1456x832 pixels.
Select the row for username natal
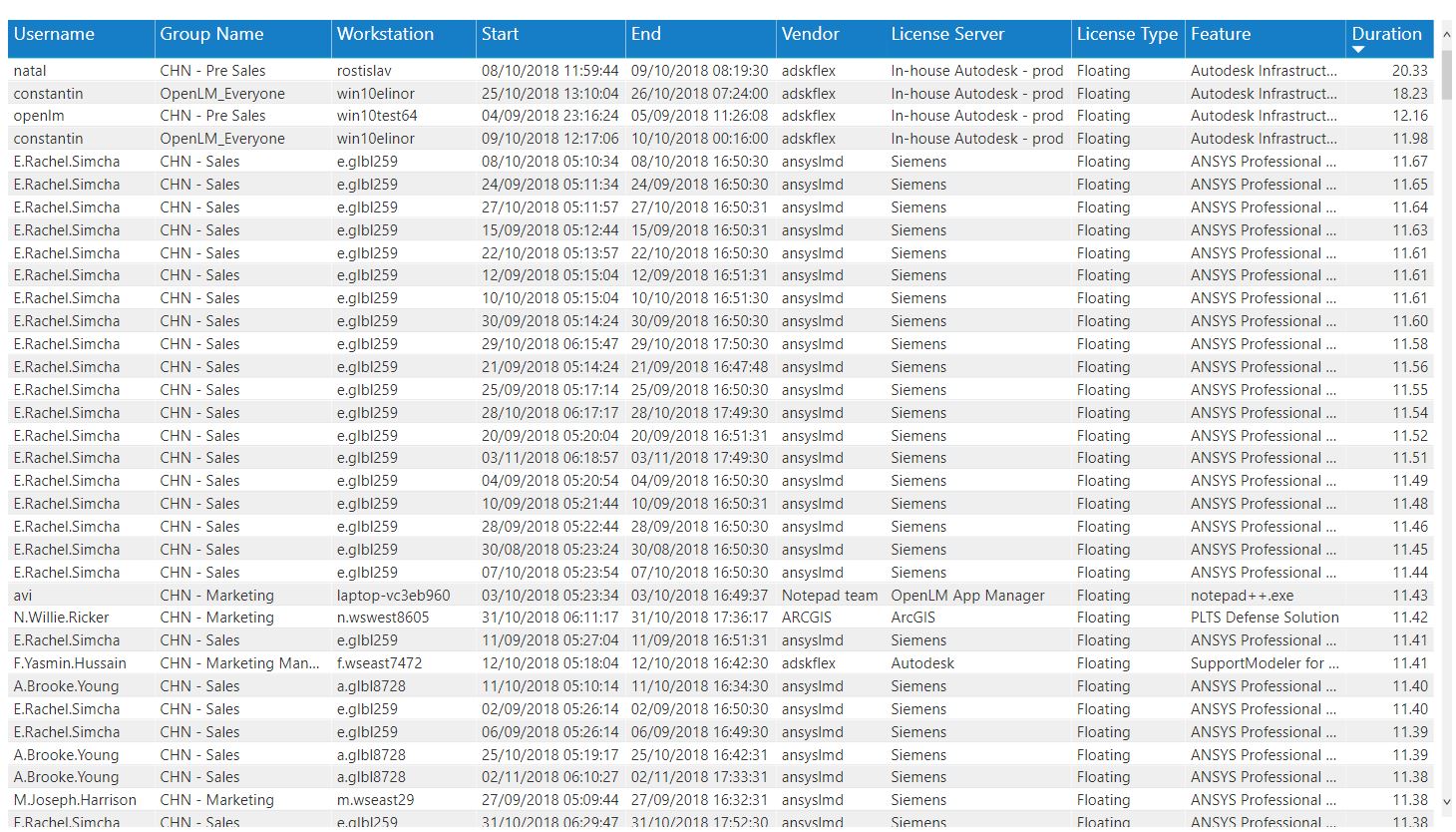point(30,71)
